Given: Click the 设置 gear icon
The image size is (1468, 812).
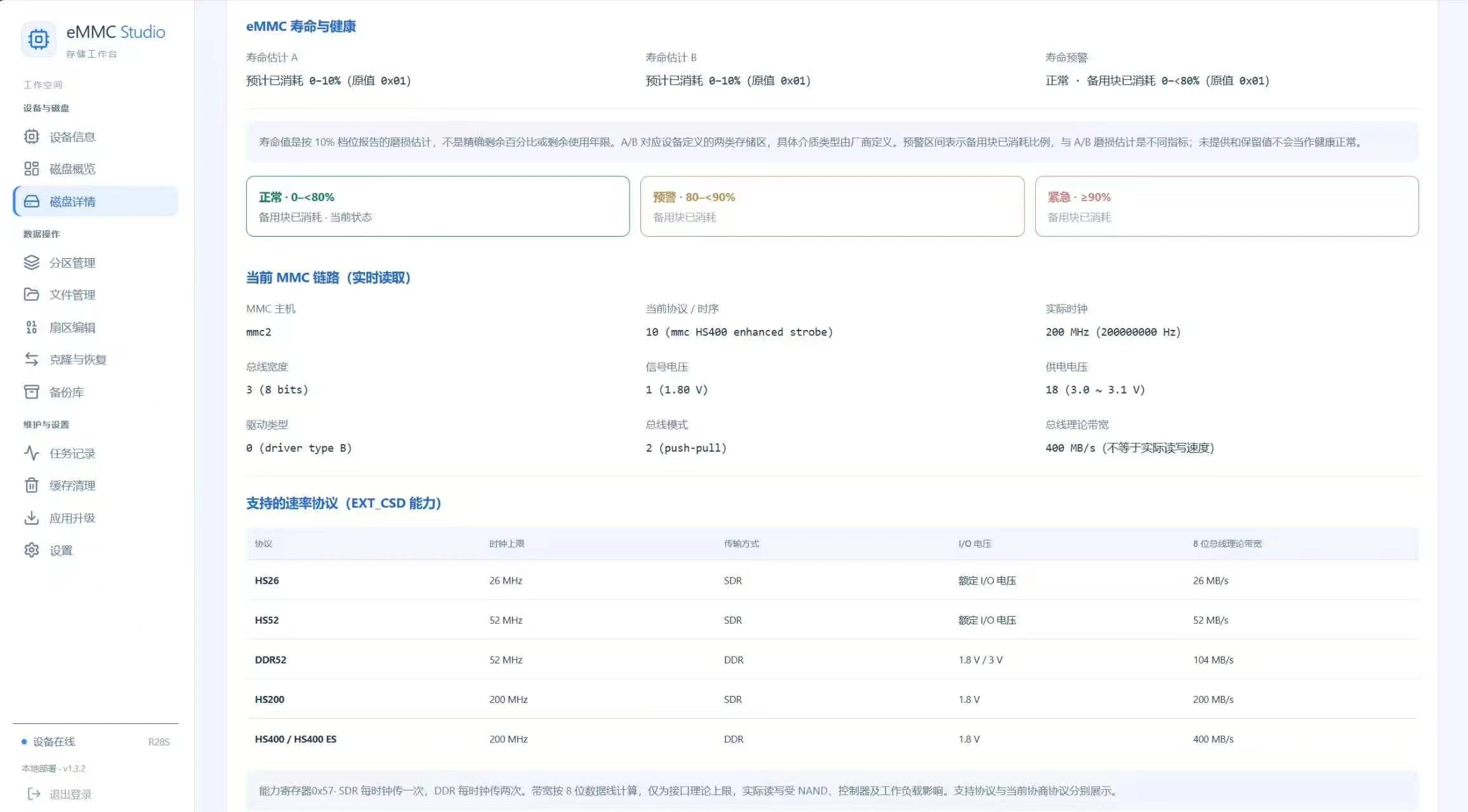Looking at the screenshot, I should 31,550.
